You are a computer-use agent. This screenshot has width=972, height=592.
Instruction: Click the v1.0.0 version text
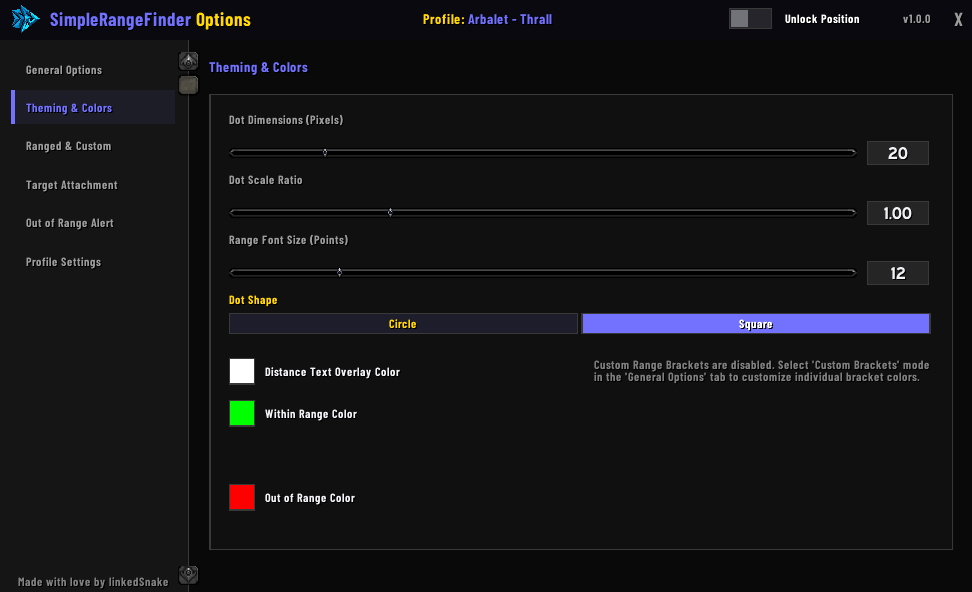click(916, 19)
